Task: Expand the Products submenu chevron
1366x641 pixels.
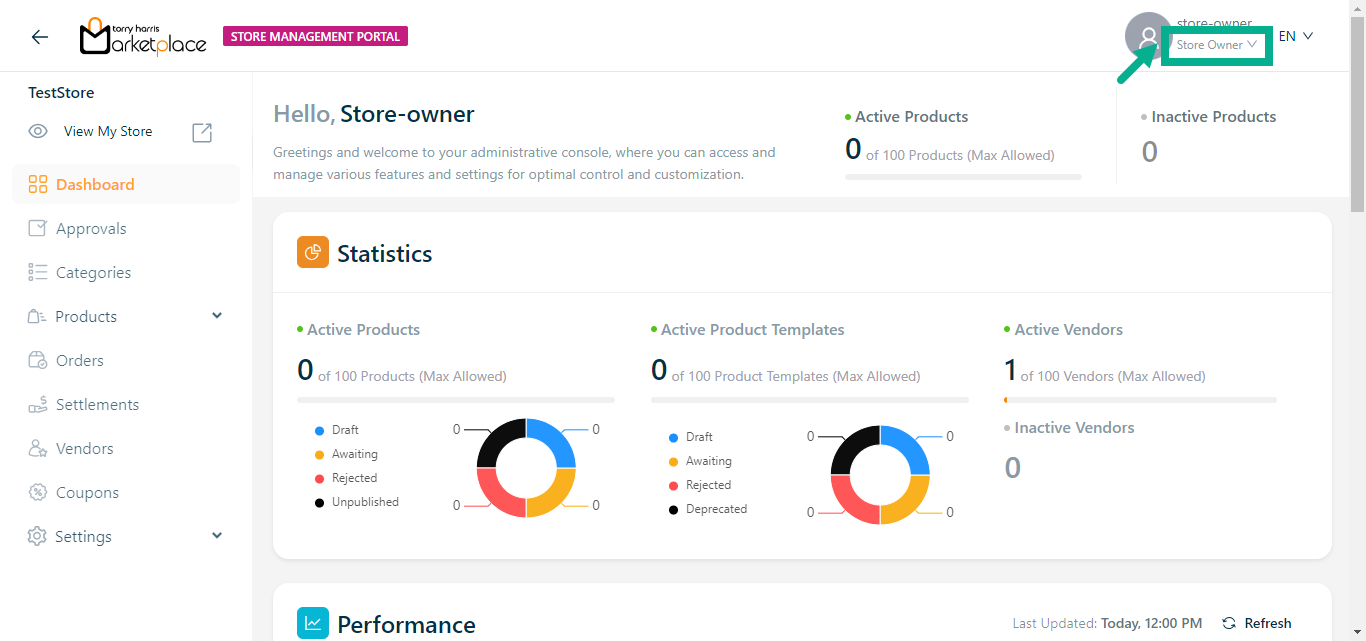Action: [217, 316]
